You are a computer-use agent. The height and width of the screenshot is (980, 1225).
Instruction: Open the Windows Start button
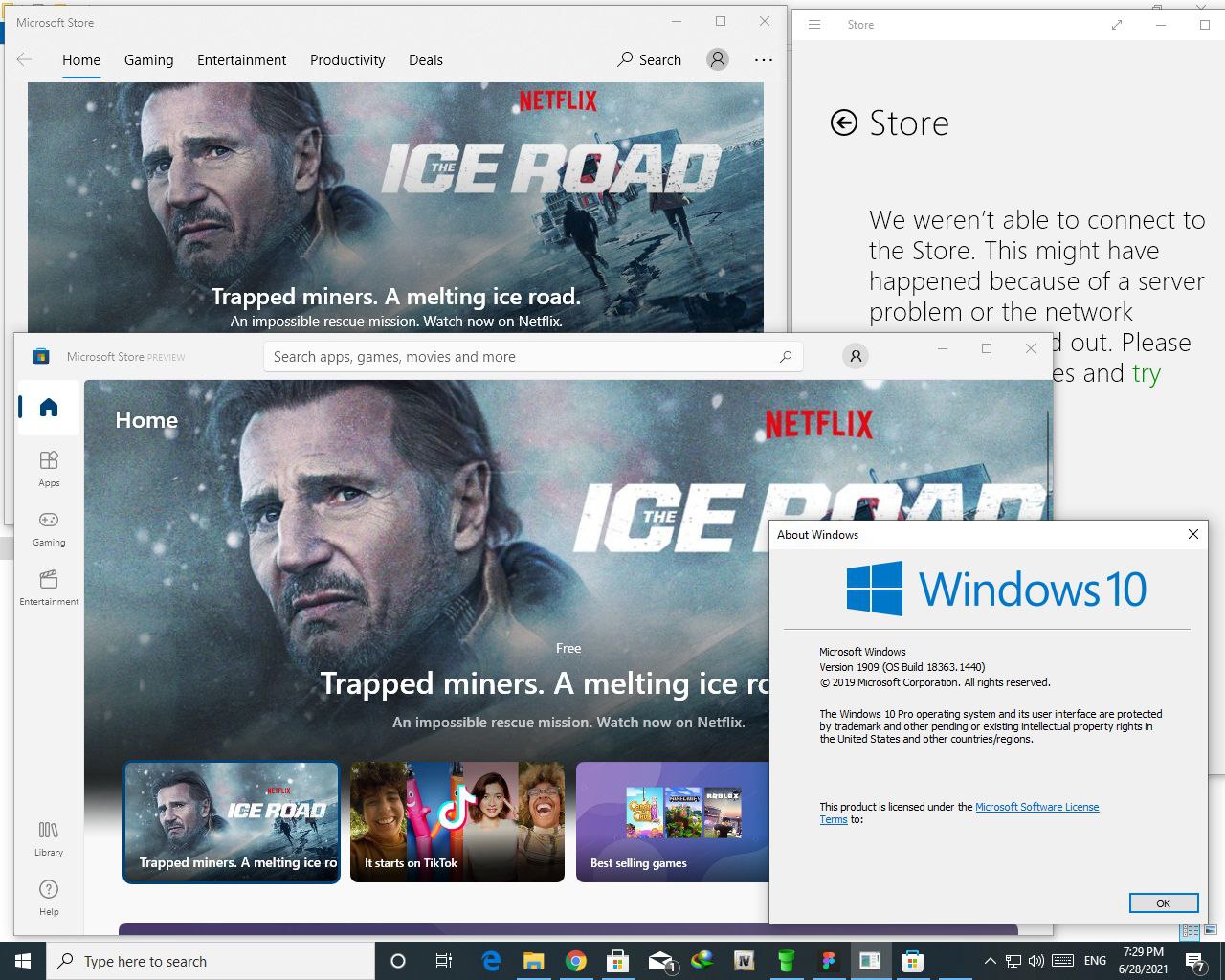tap(23, 961)
